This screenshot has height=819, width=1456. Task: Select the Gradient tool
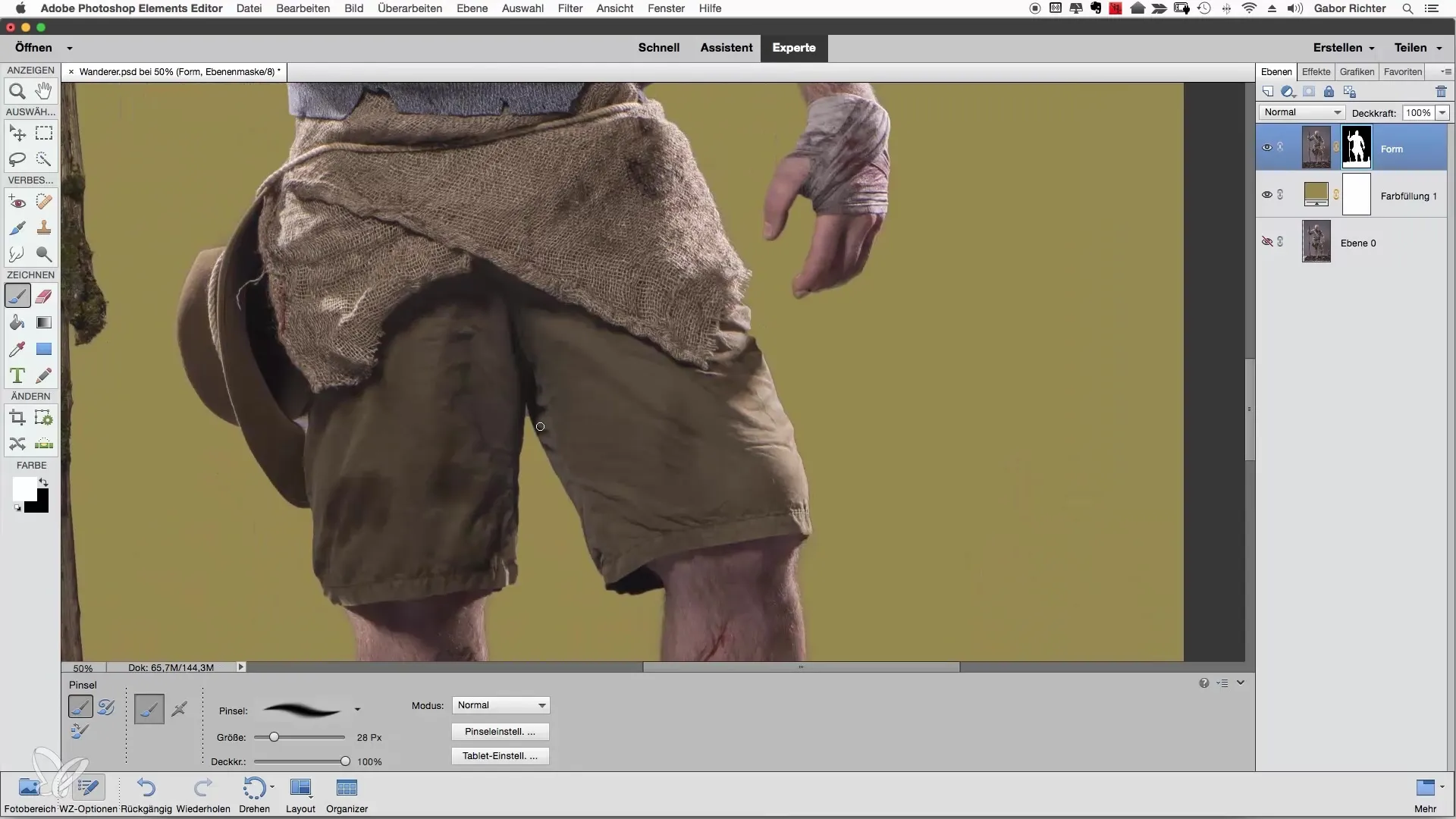tap(44, 322)
